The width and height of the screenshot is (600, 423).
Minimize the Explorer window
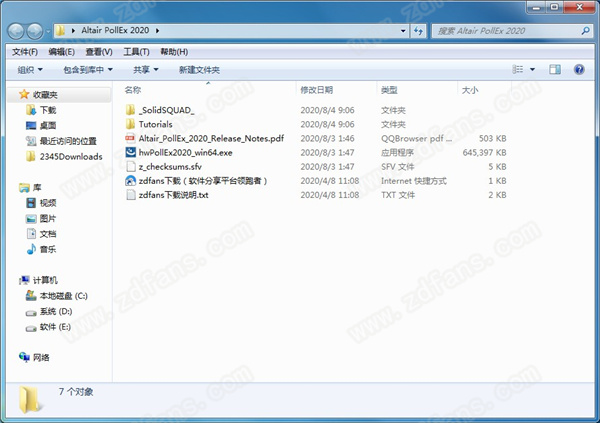coord(536,7)
